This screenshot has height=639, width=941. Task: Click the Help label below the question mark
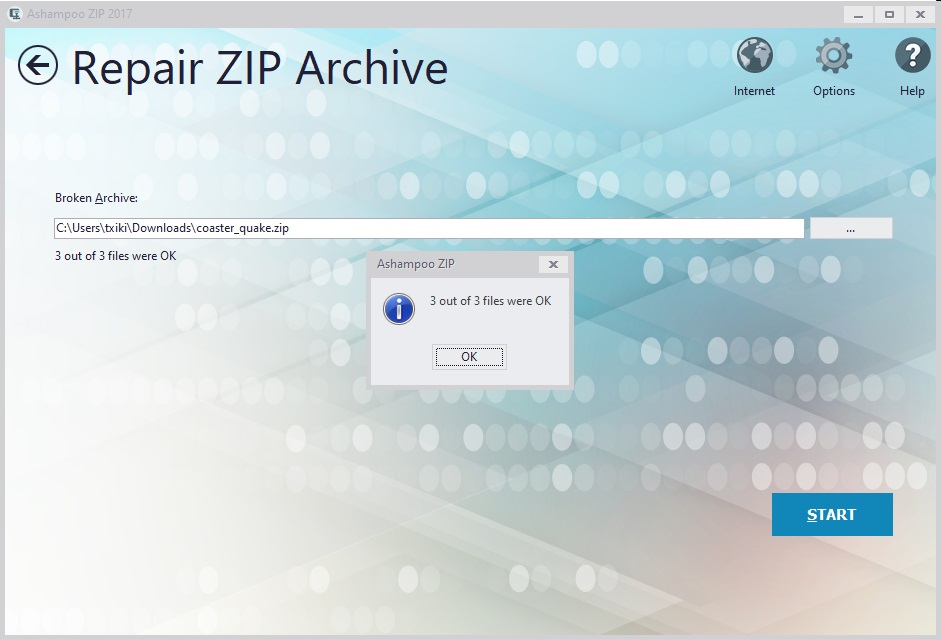click(911, 90)
